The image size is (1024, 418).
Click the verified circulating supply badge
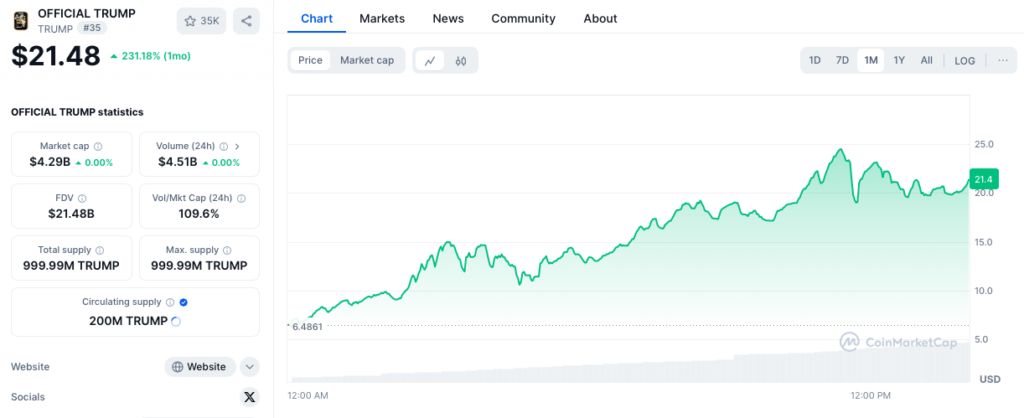point(184,302)
